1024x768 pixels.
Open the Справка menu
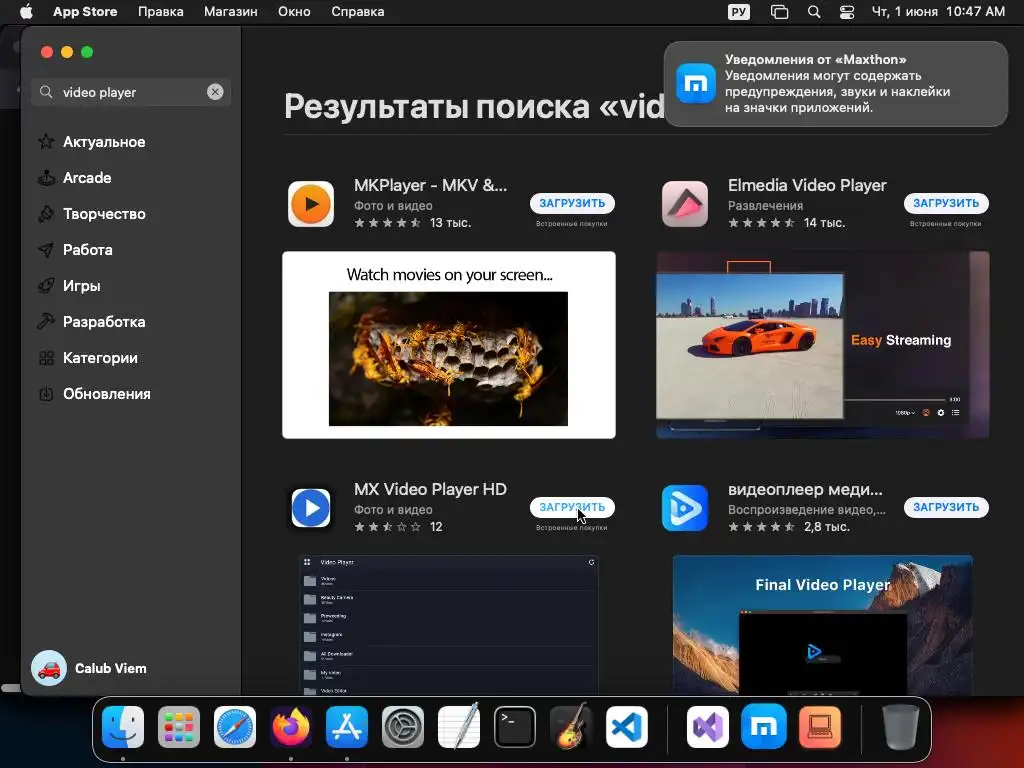358,12
